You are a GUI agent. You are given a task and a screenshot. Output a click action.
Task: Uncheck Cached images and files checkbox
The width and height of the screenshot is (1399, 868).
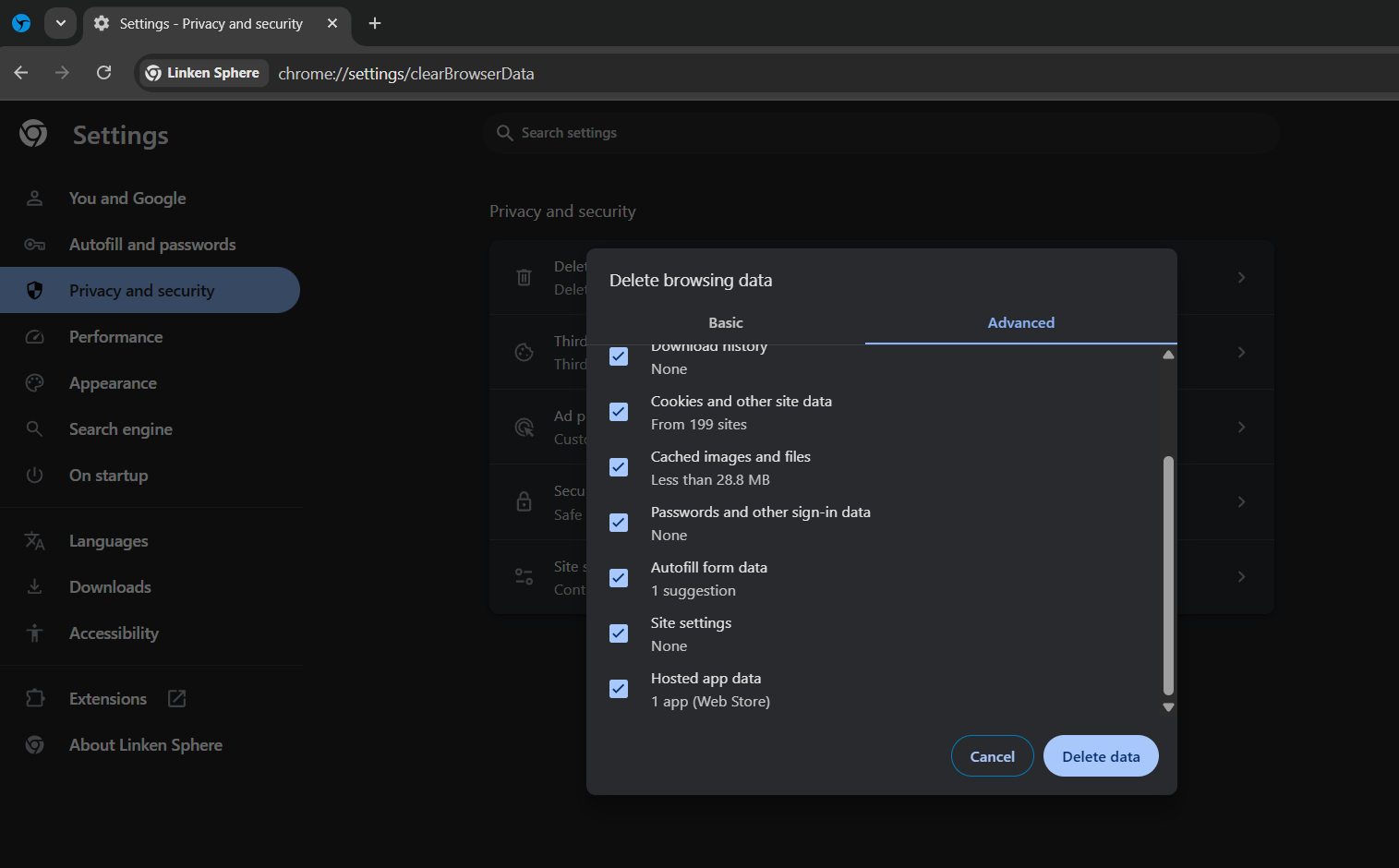(x=619, y=467)
